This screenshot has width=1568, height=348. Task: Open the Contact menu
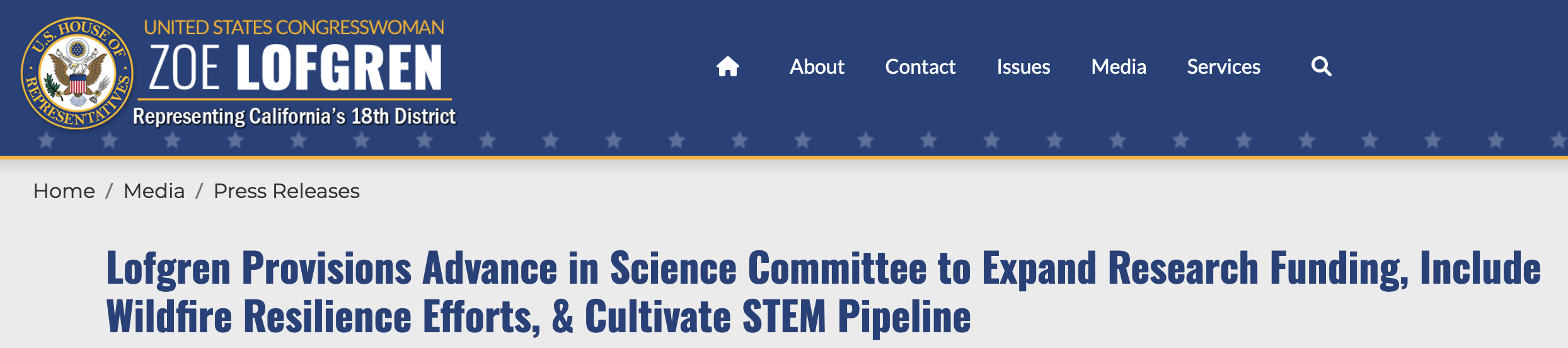pos(919,67)
